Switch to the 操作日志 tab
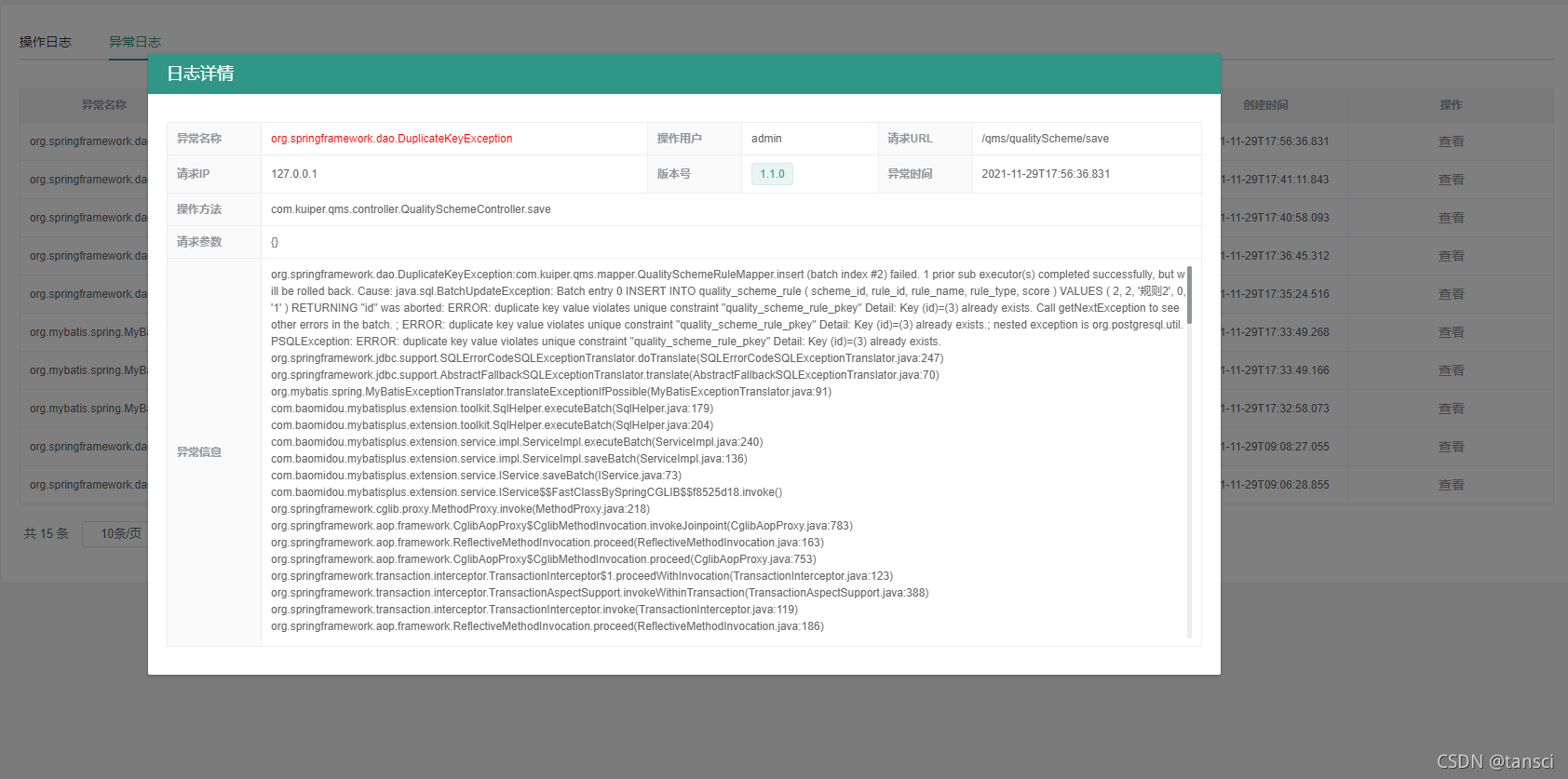Image resolution: width=1568 pixels, height=779 pixels. coord(45,42)
